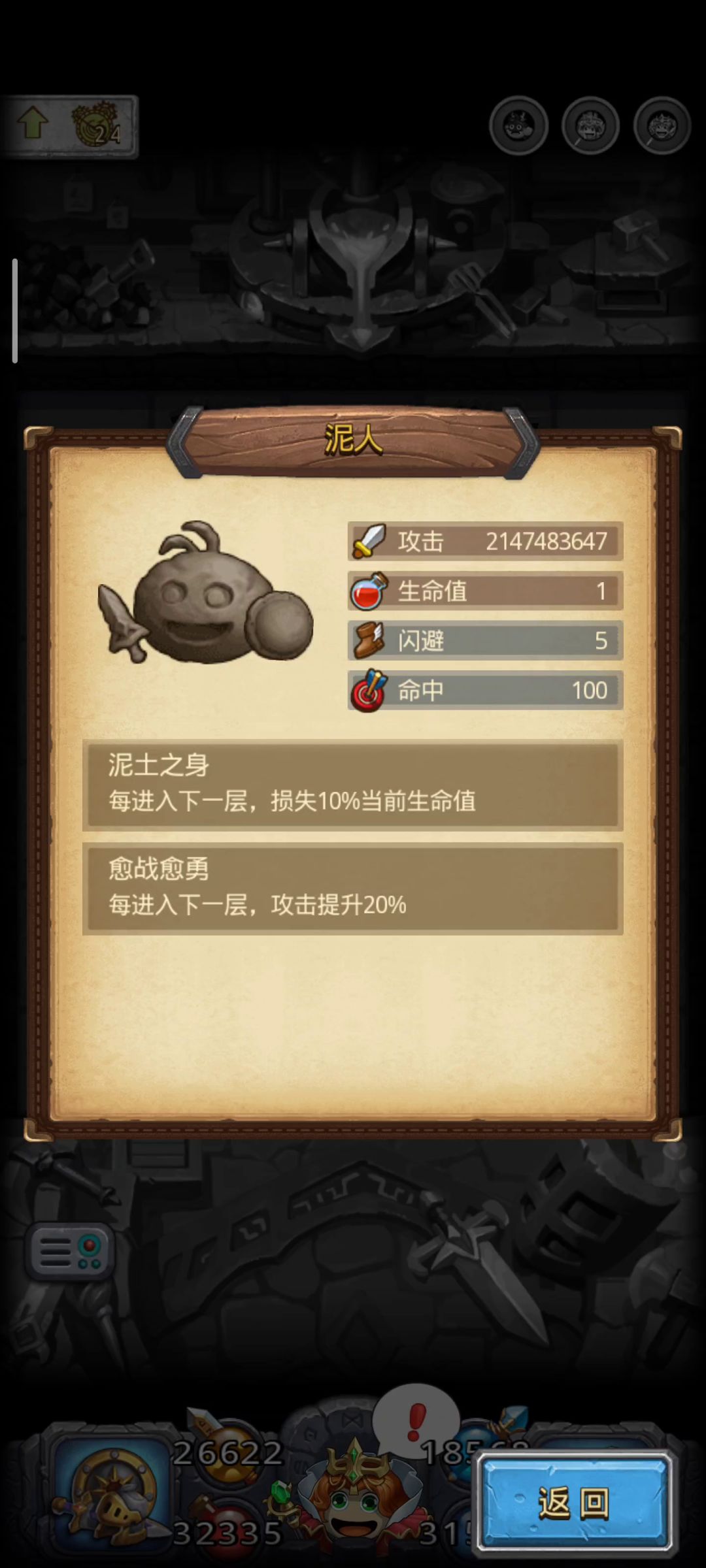Select the 愈战愈勇 skill description
706x1568 pixels.
click(353, 889)
